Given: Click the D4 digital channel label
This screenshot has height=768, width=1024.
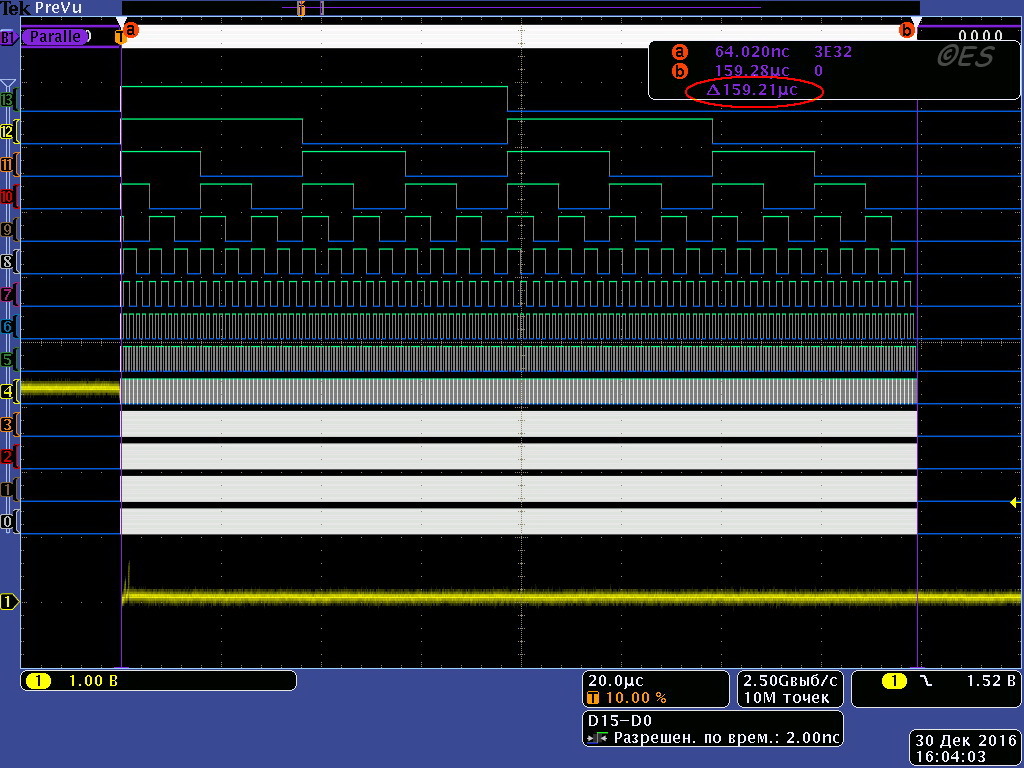Looking at the screenshot, I should 7,392.
